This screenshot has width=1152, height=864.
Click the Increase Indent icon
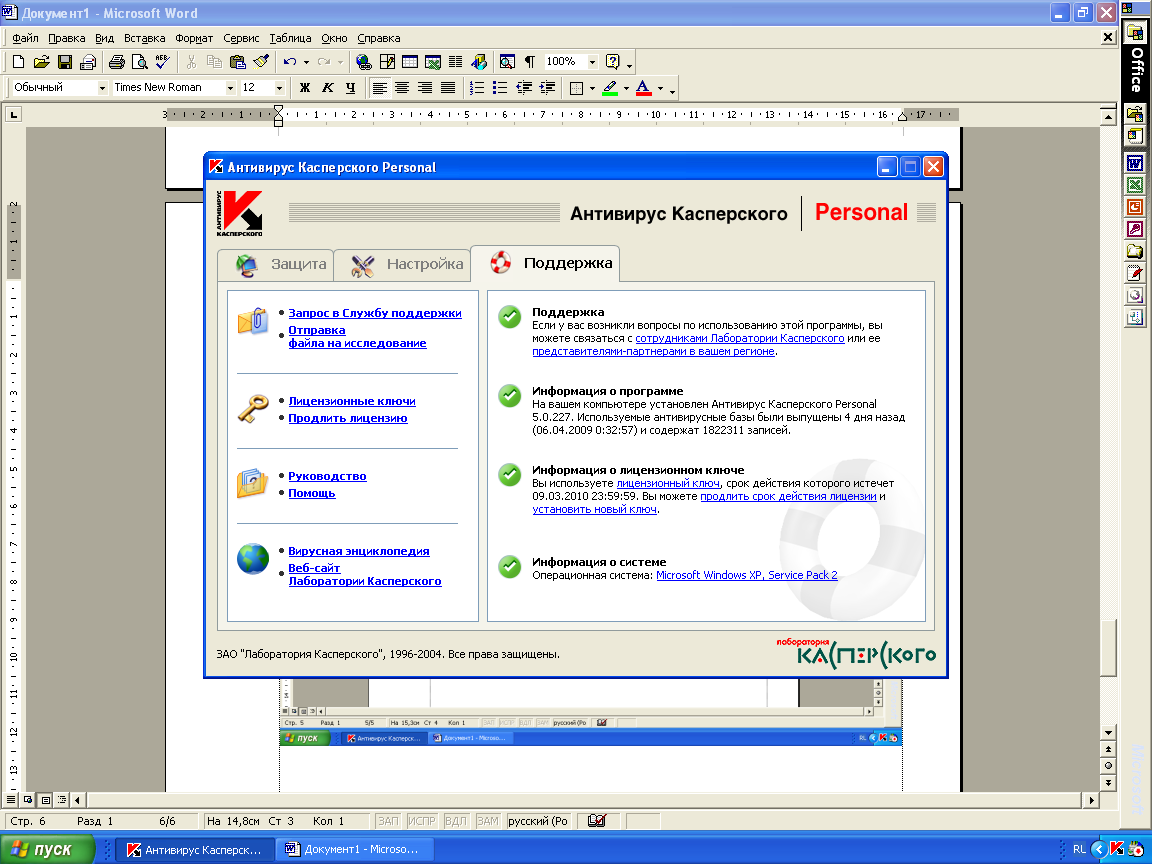pos(547,88)
